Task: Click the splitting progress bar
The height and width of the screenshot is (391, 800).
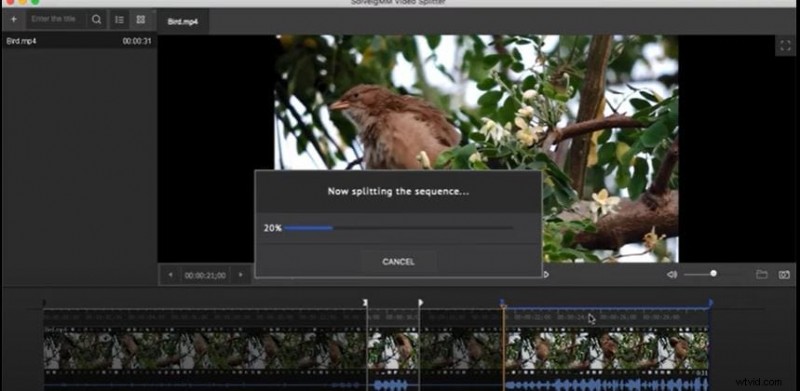Action: 398,228
